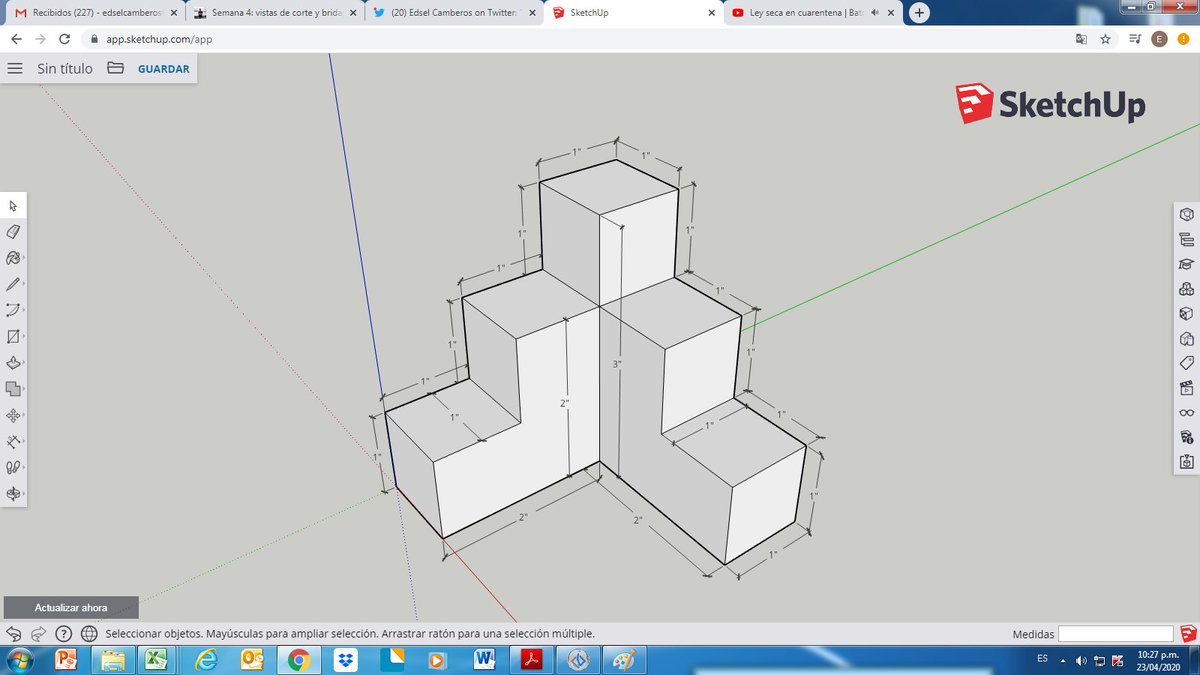Pick the Line pencil tool
This screenshot has height=675, width=1200.
tap(13, 284)
